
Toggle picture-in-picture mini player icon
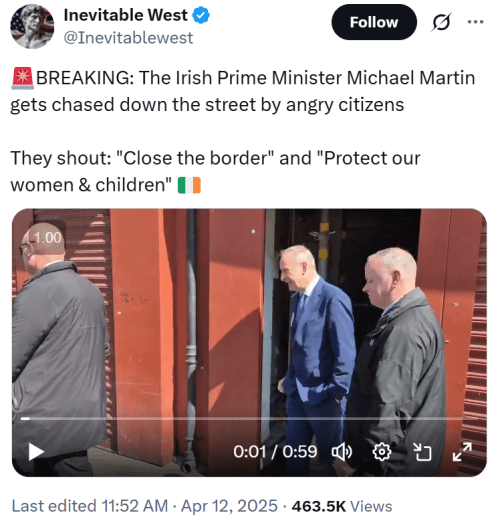click(x=422, y=452)
